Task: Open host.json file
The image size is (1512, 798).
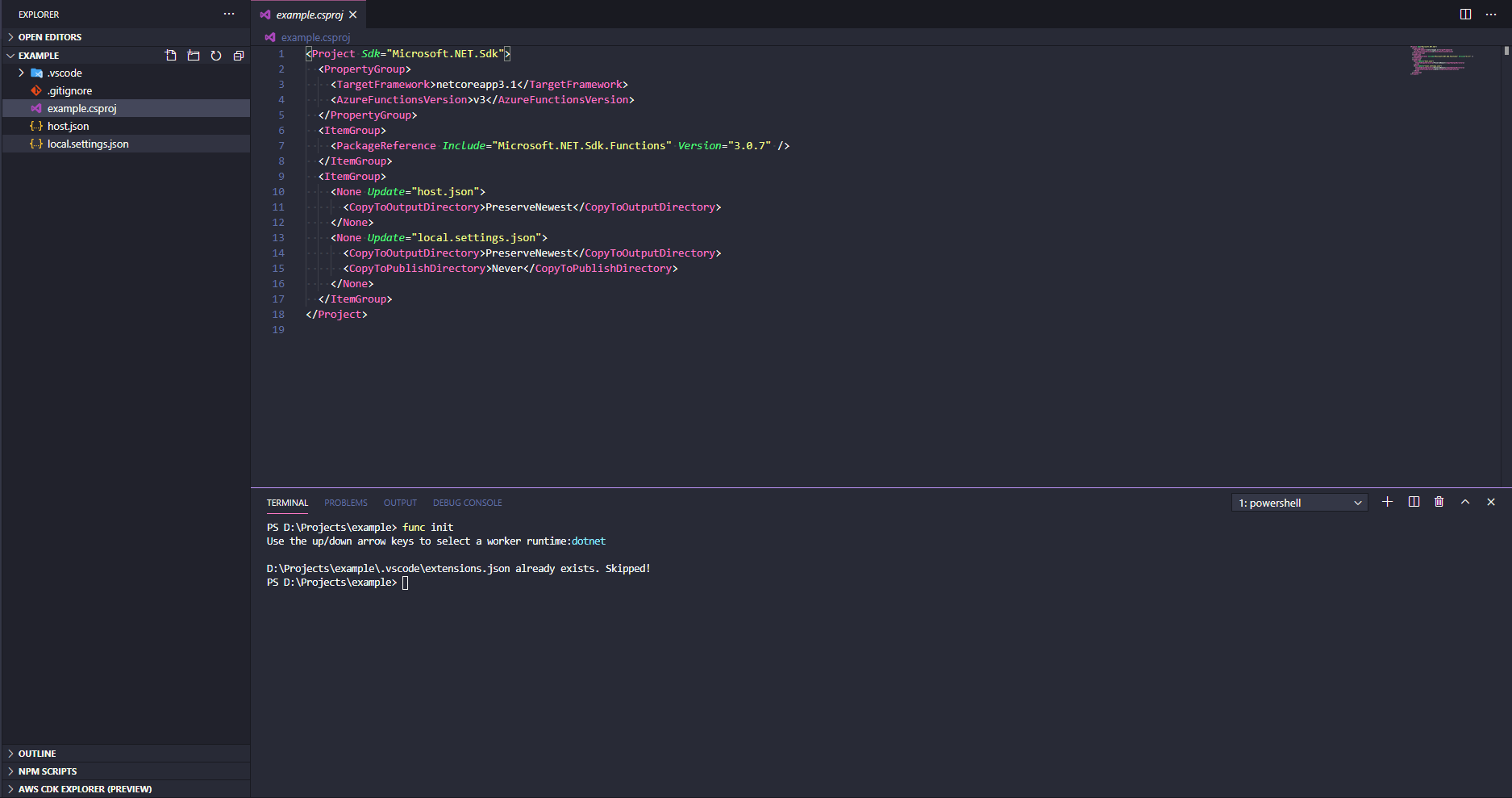Action: (125, 126)
